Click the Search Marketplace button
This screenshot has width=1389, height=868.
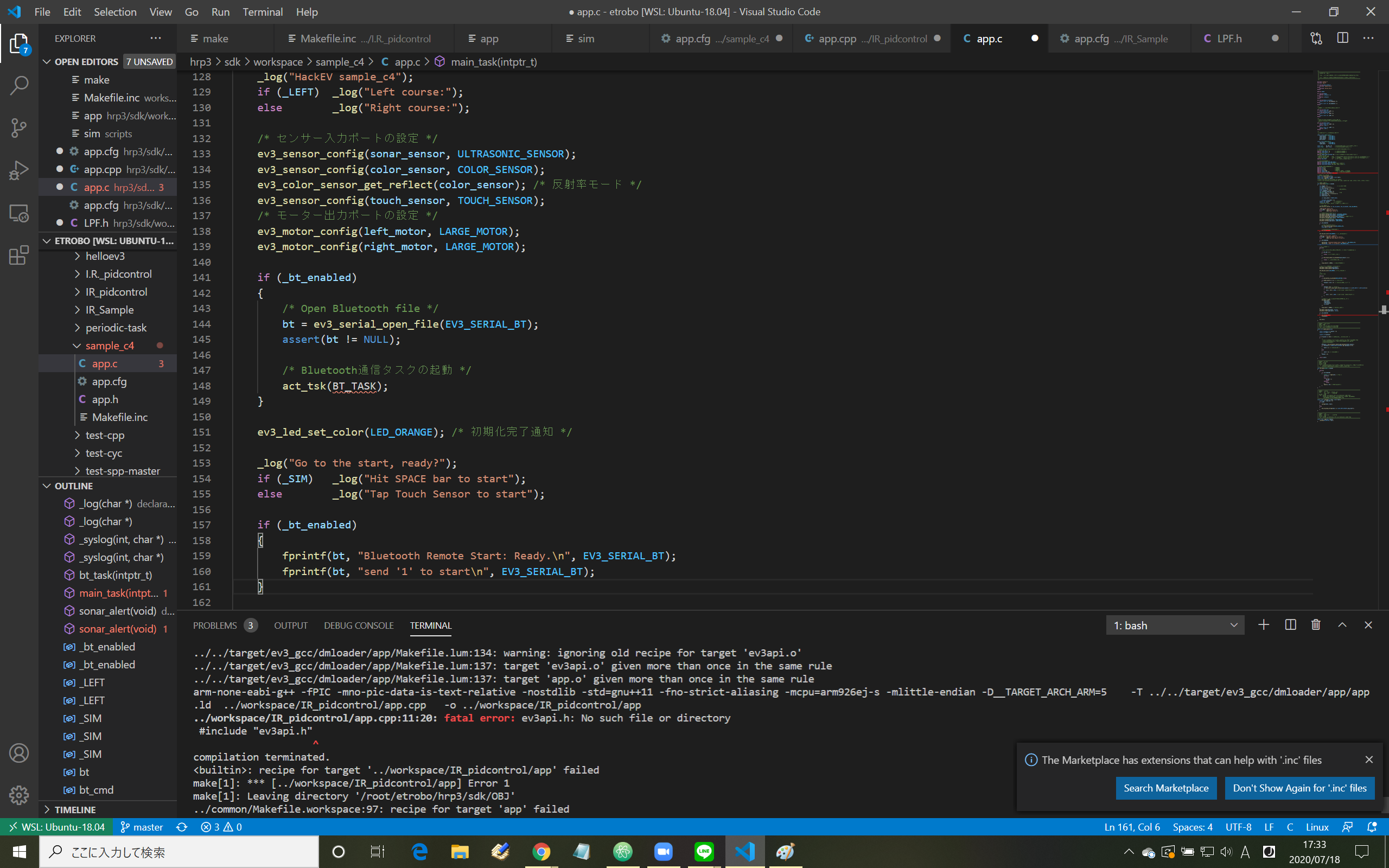pos(1167,788)
